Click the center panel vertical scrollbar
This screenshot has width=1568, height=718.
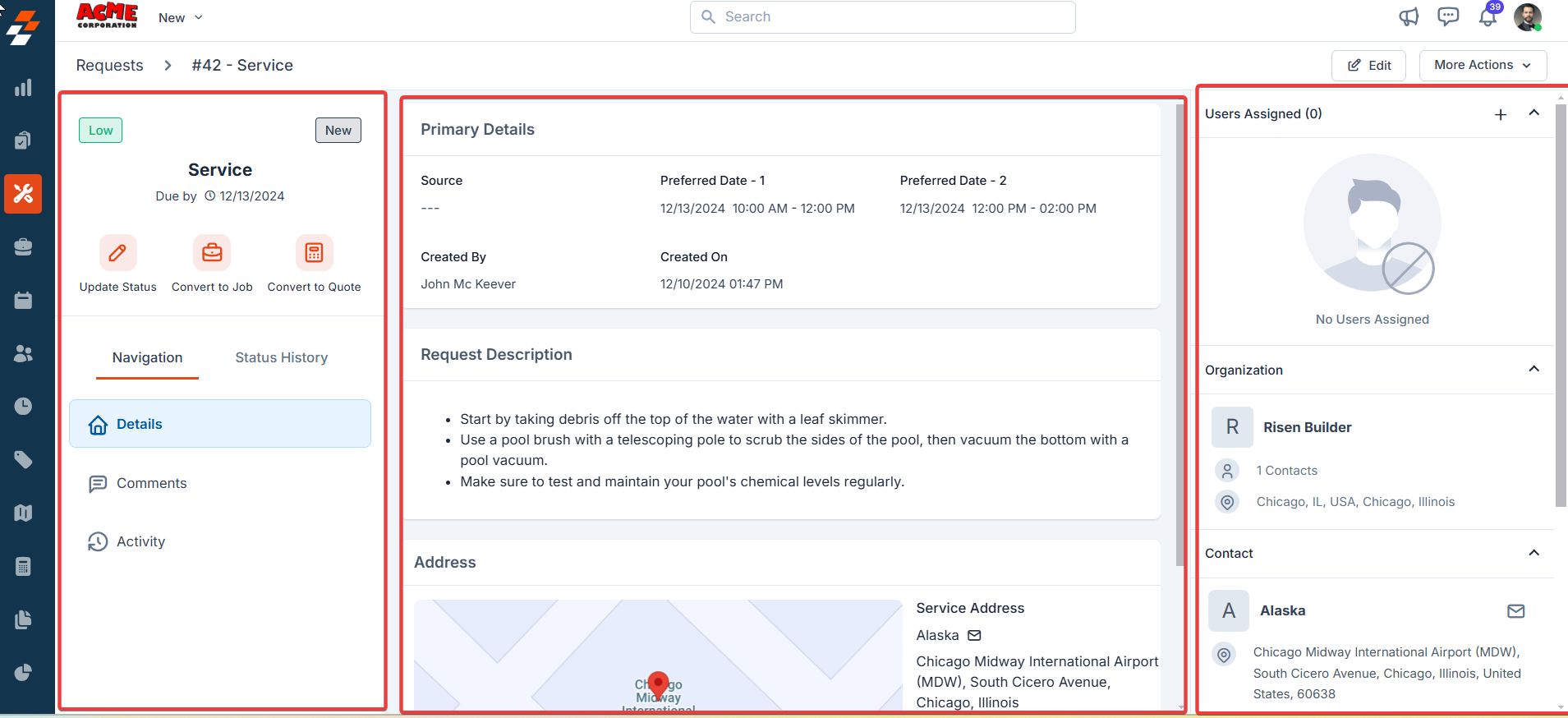[x=1180, y=335]
